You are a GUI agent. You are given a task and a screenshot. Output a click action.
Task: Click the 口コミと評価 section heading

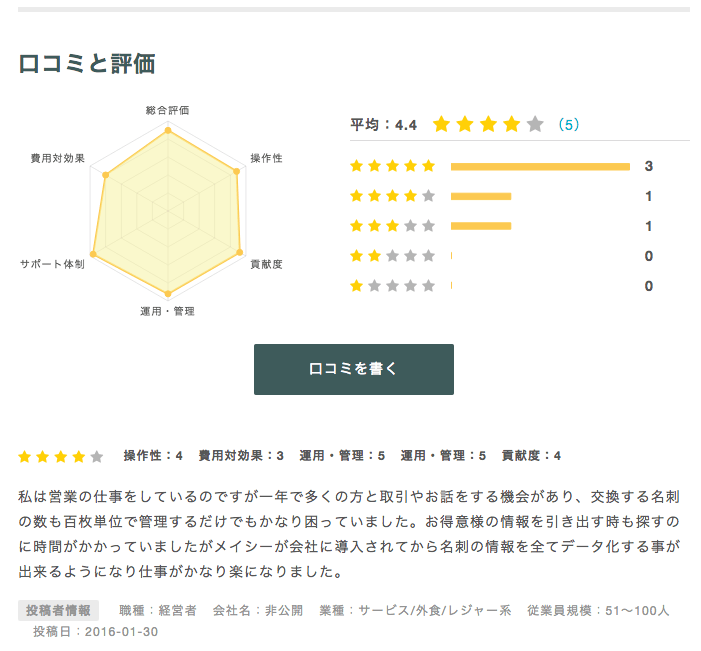tap(87, 63)
